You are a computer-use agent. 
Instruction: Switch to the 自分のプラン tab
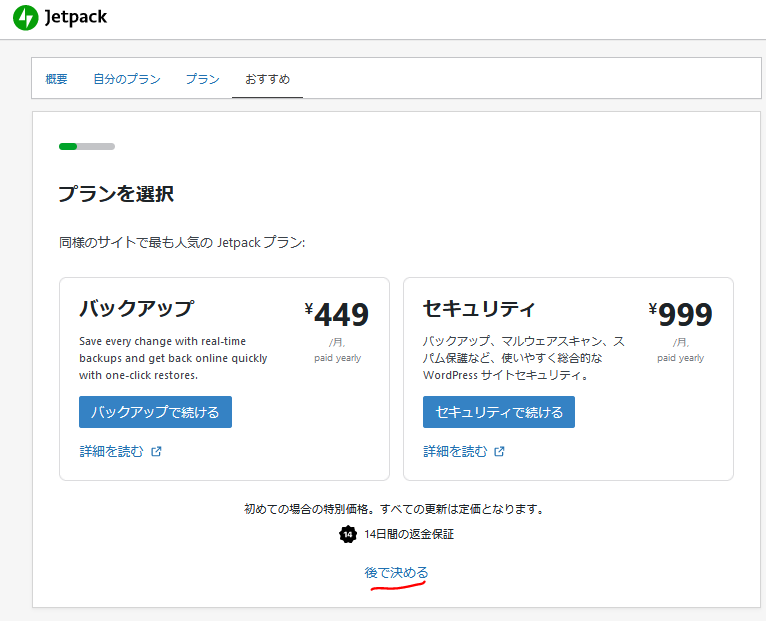coord(127,79)
